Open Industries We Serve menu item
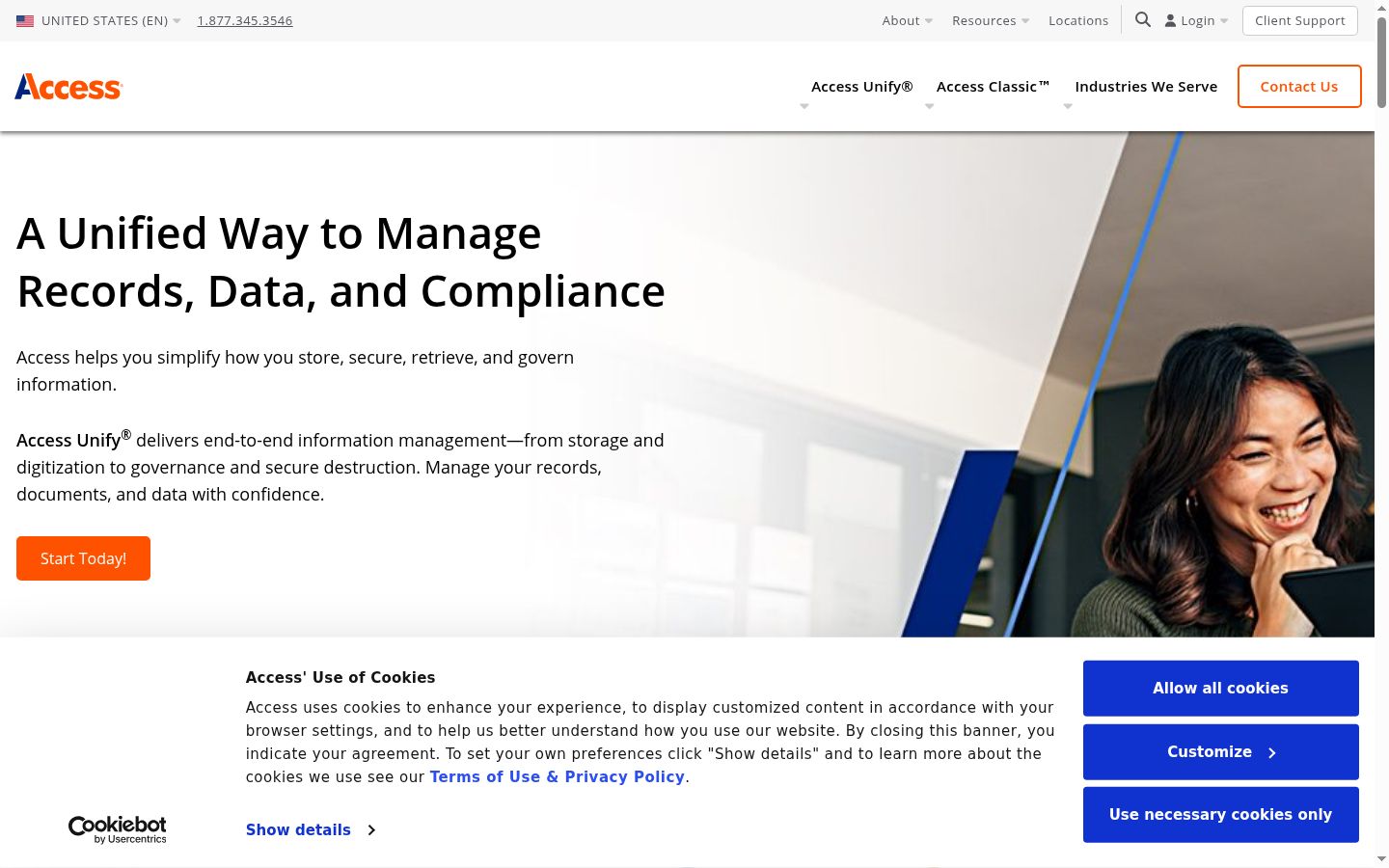 pyautogui.click(x=1146, y=87)
